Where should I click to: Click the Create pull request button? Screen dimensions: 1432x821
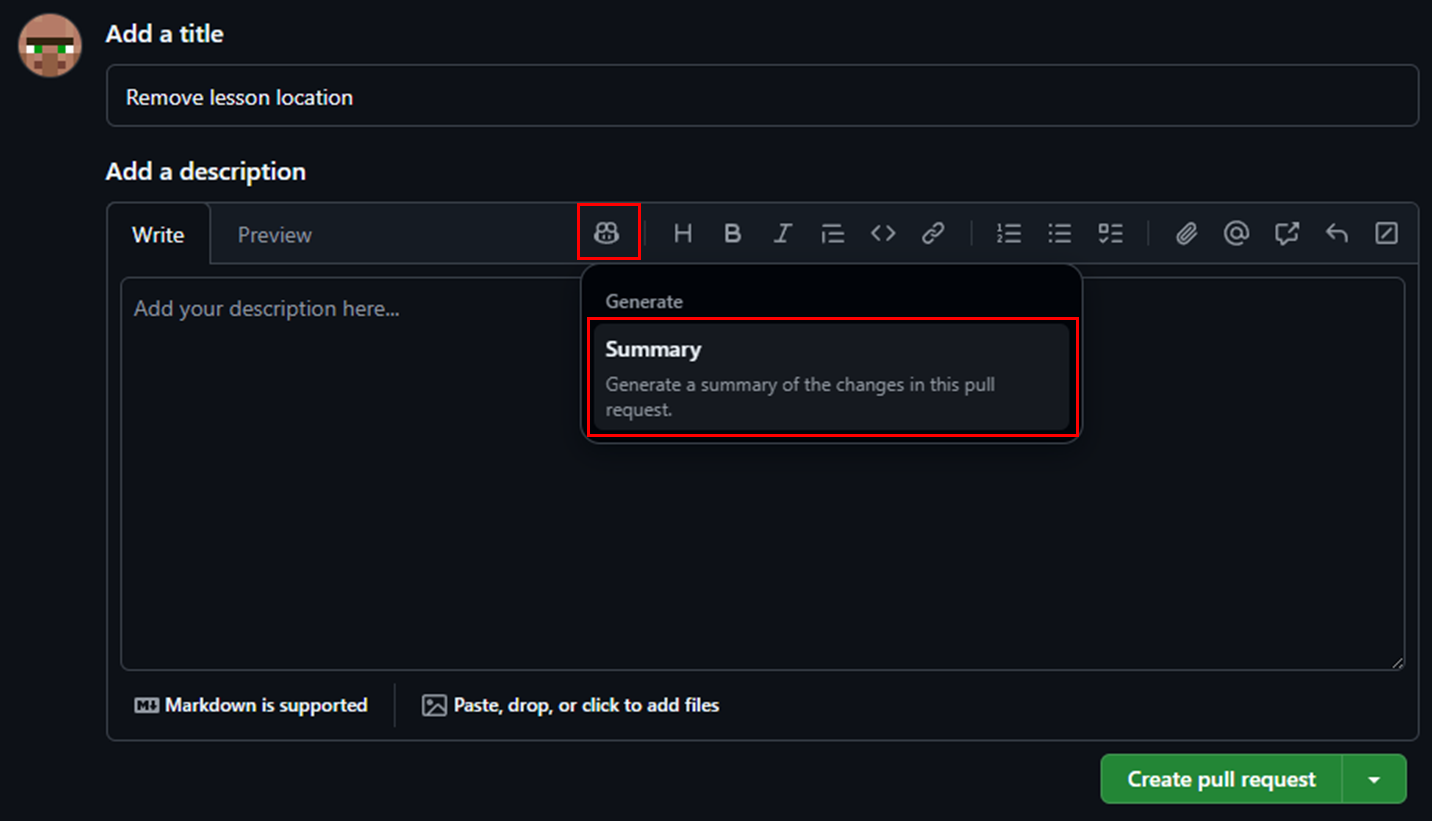point(1221,779)
